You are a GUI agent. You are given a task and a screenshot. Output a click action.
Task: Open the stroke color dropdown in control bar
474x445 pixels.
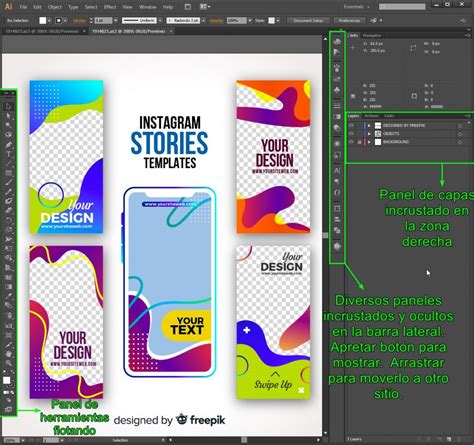tap(65, 21)
